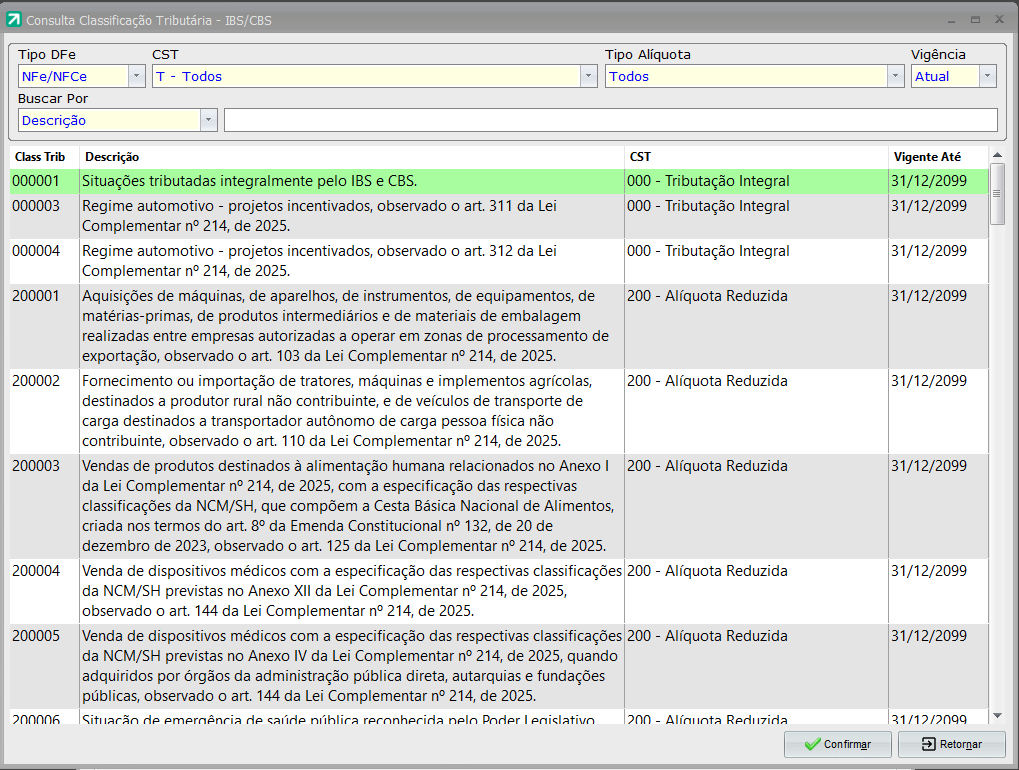Select row 200003 Cesta Básica Nacional de Alimentos
1019x770 pixels.
350,505
